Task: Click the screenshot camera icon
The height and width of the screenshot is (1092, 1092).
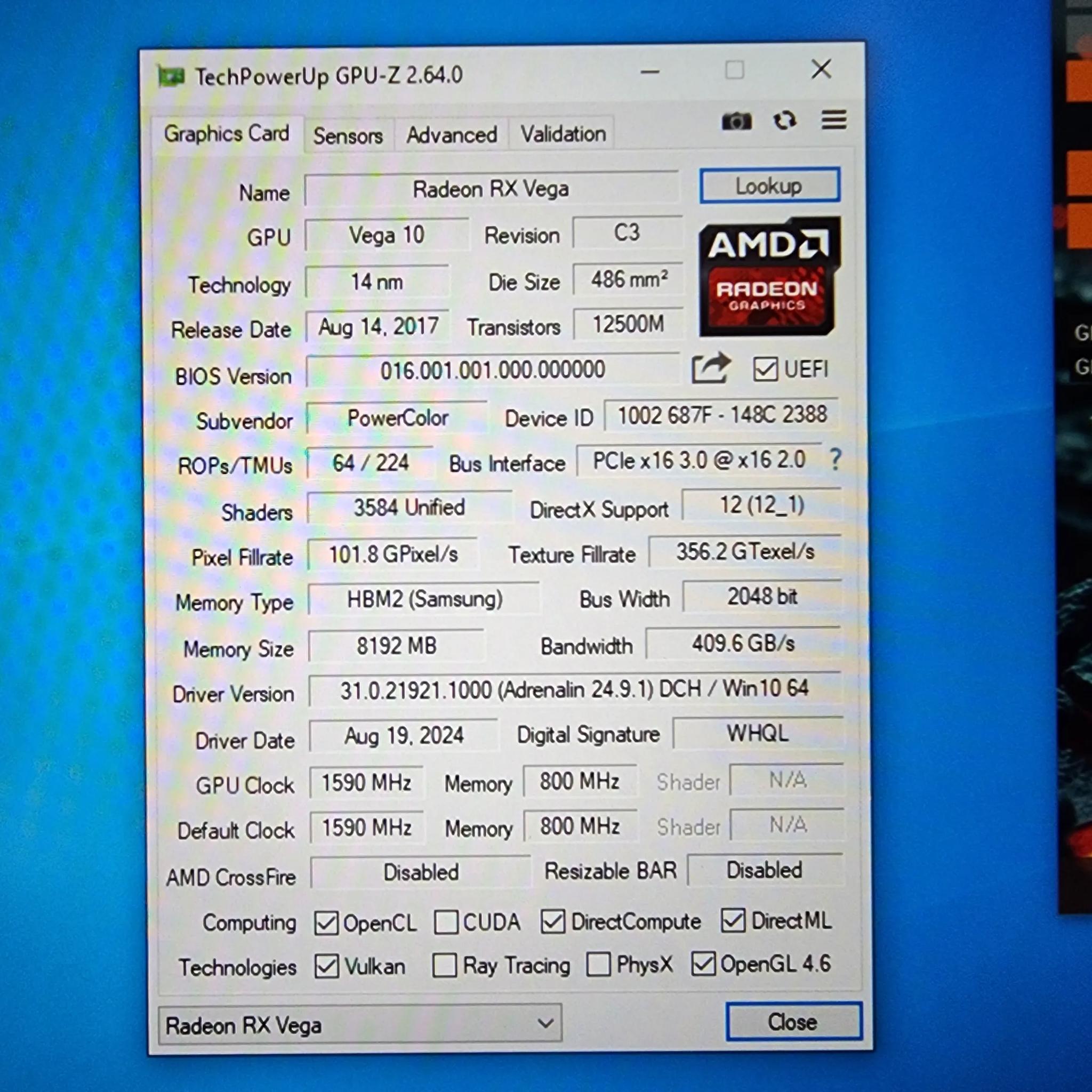Action: [x=736, y=122]
